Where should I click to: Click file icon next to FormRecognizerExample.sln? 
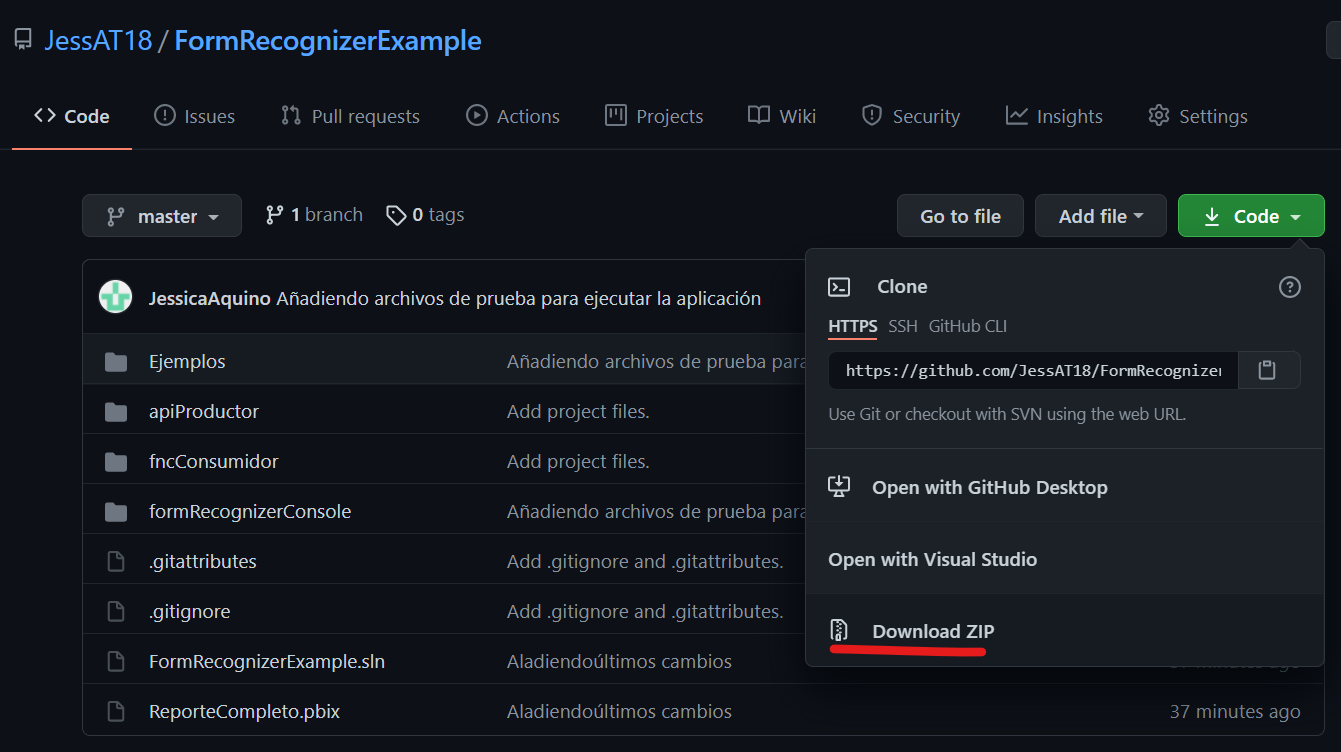(x=116, y=661)
